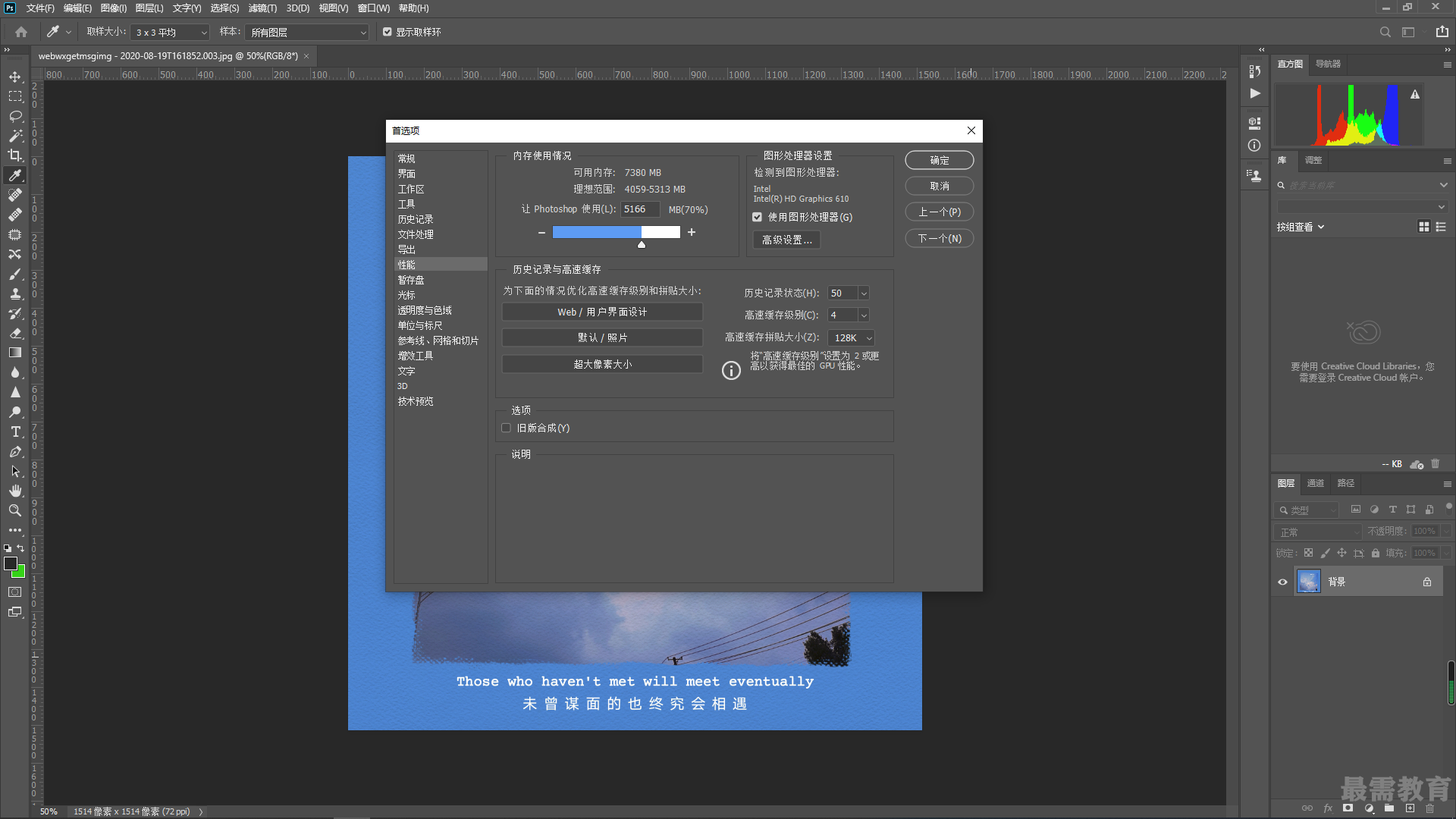Enable Legacy Compositing checkbox
Image resolution: width=1456 pixels, height=819 pixels.
coord(506,428)
